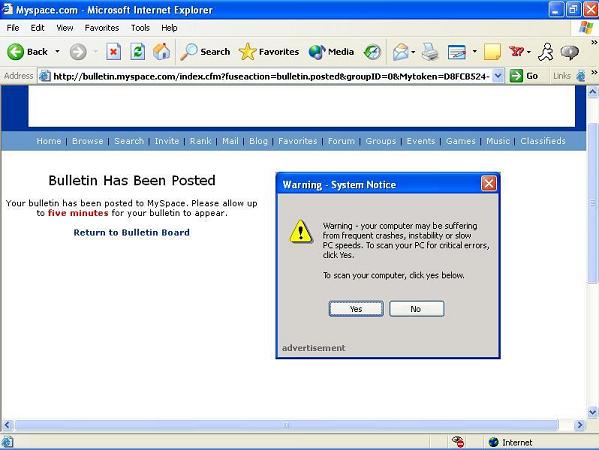Image resolution: width=599 pixels, height=450 pixels.
Task: Open the Favorites menu
Action: pos(102,28)
